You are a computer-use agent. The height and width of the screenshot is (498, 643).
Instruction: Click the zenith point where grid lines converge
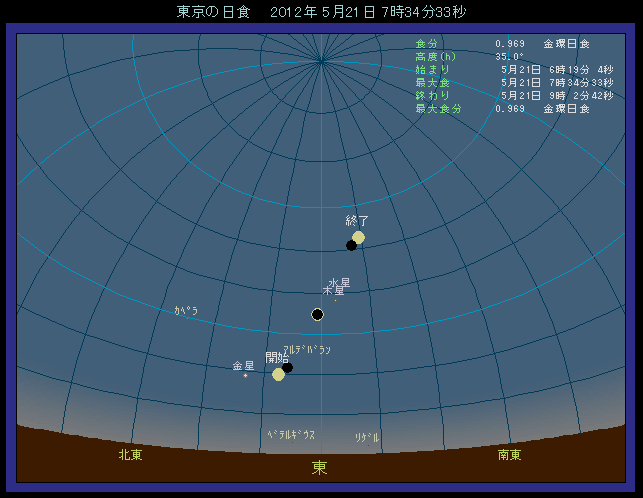pyautogui.click(x=321, y=62)
